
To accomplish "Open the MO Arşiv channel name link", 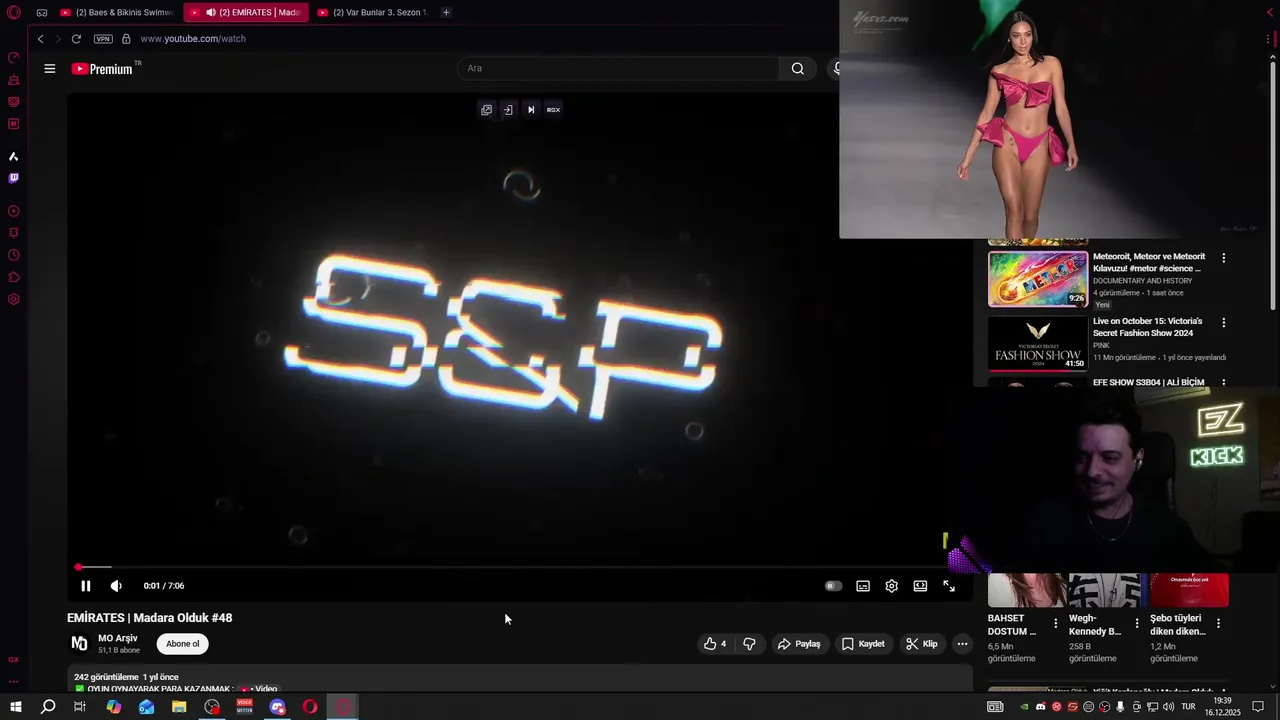I will pyautogui.click(x=118, y=638).
